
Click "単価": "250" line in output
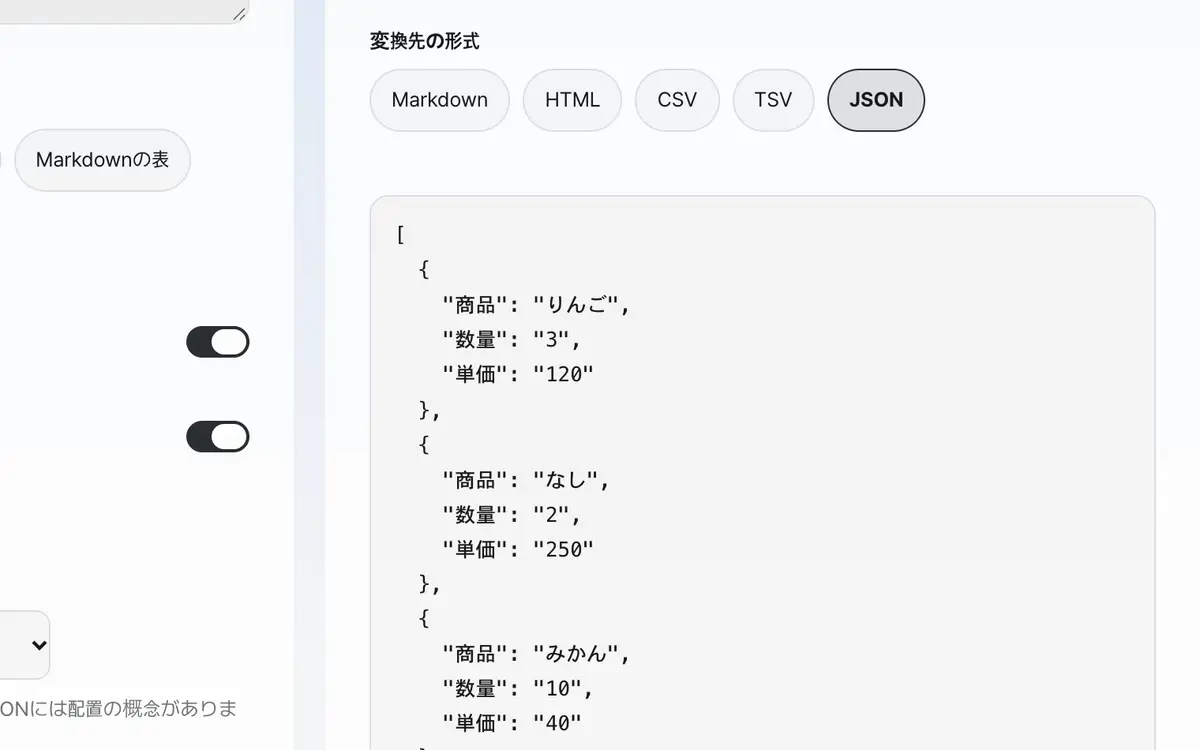point(518,550)
